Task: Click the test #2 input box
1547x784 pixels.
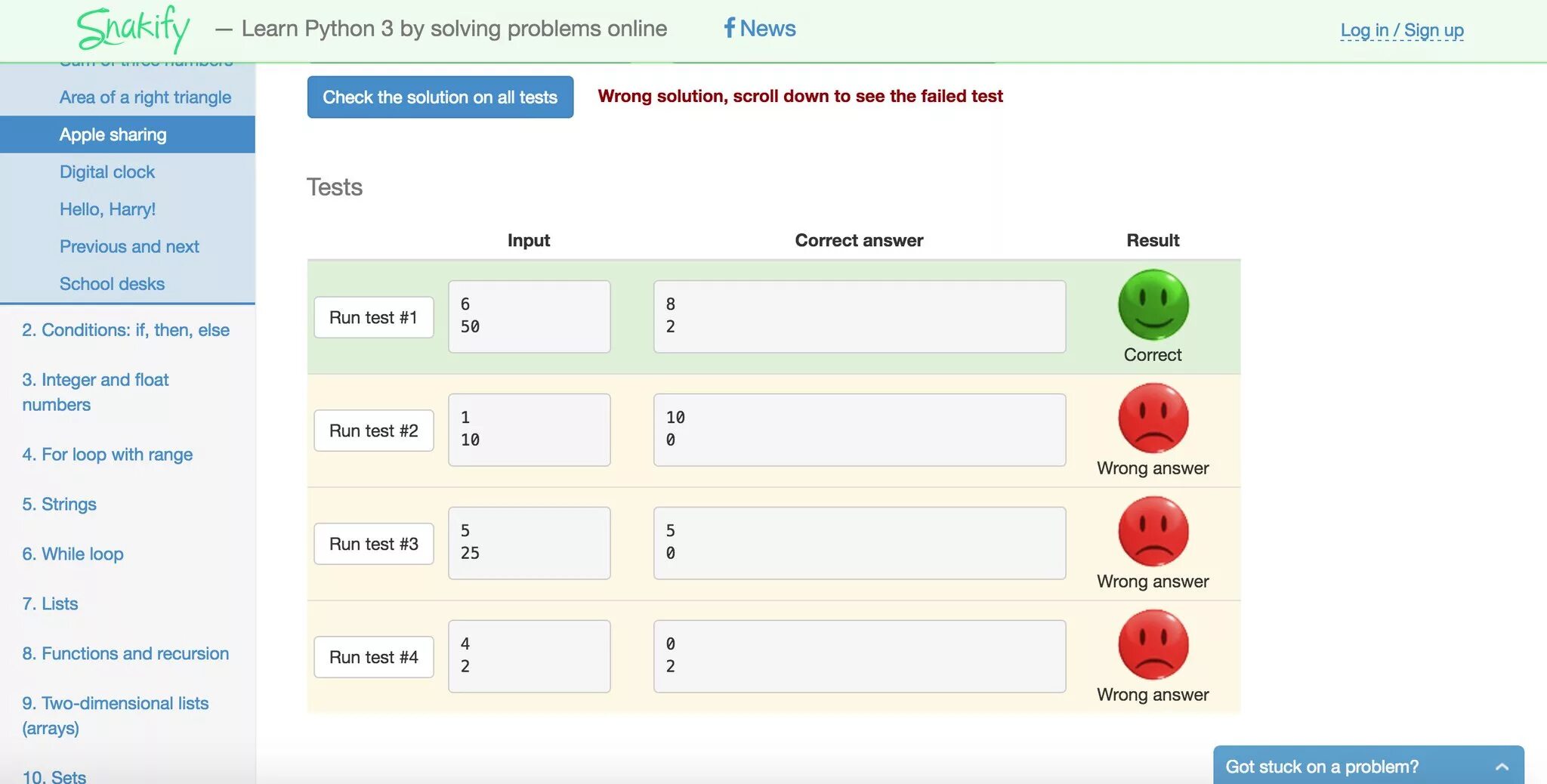Action: 529,430
